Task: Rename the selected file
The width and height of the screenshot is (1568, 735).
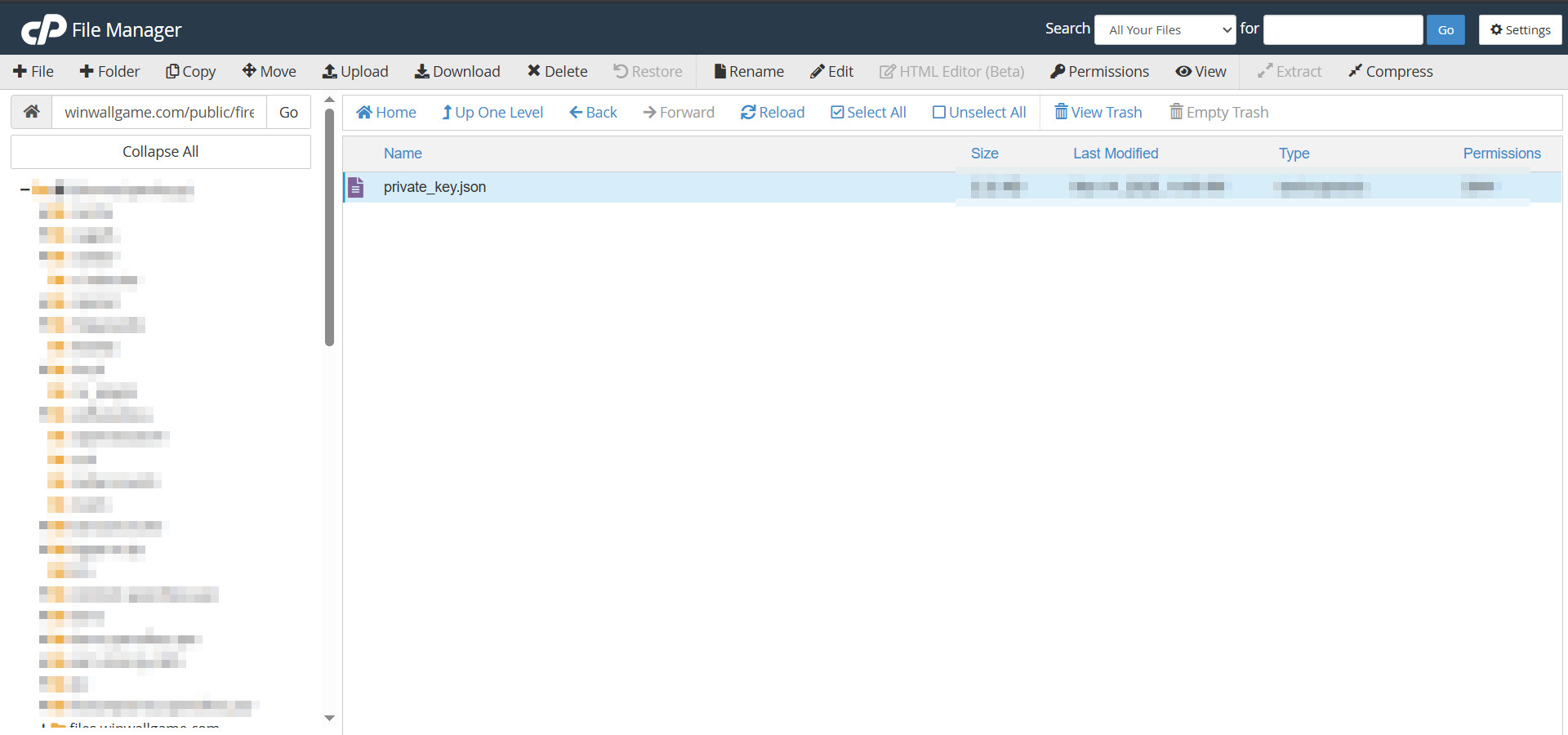Action: pyautogui.click(x=748, y=71)
